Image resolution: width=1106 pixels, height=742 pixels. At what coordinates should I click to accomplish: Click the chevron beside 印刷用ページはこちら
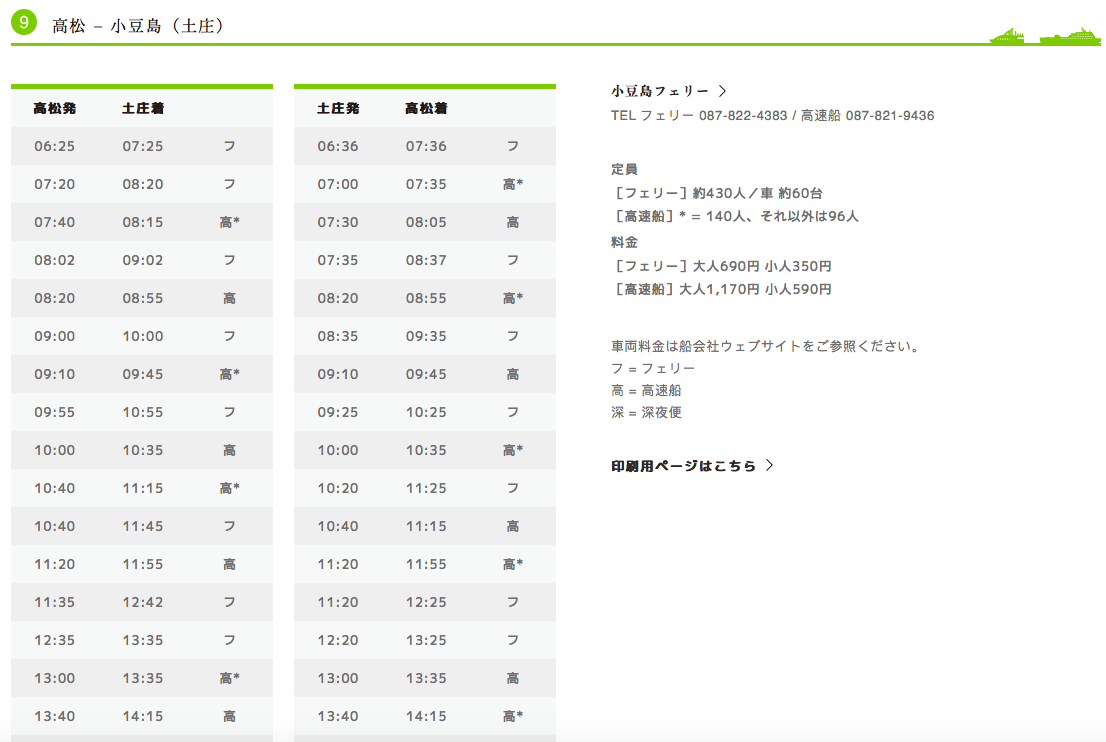769,465
